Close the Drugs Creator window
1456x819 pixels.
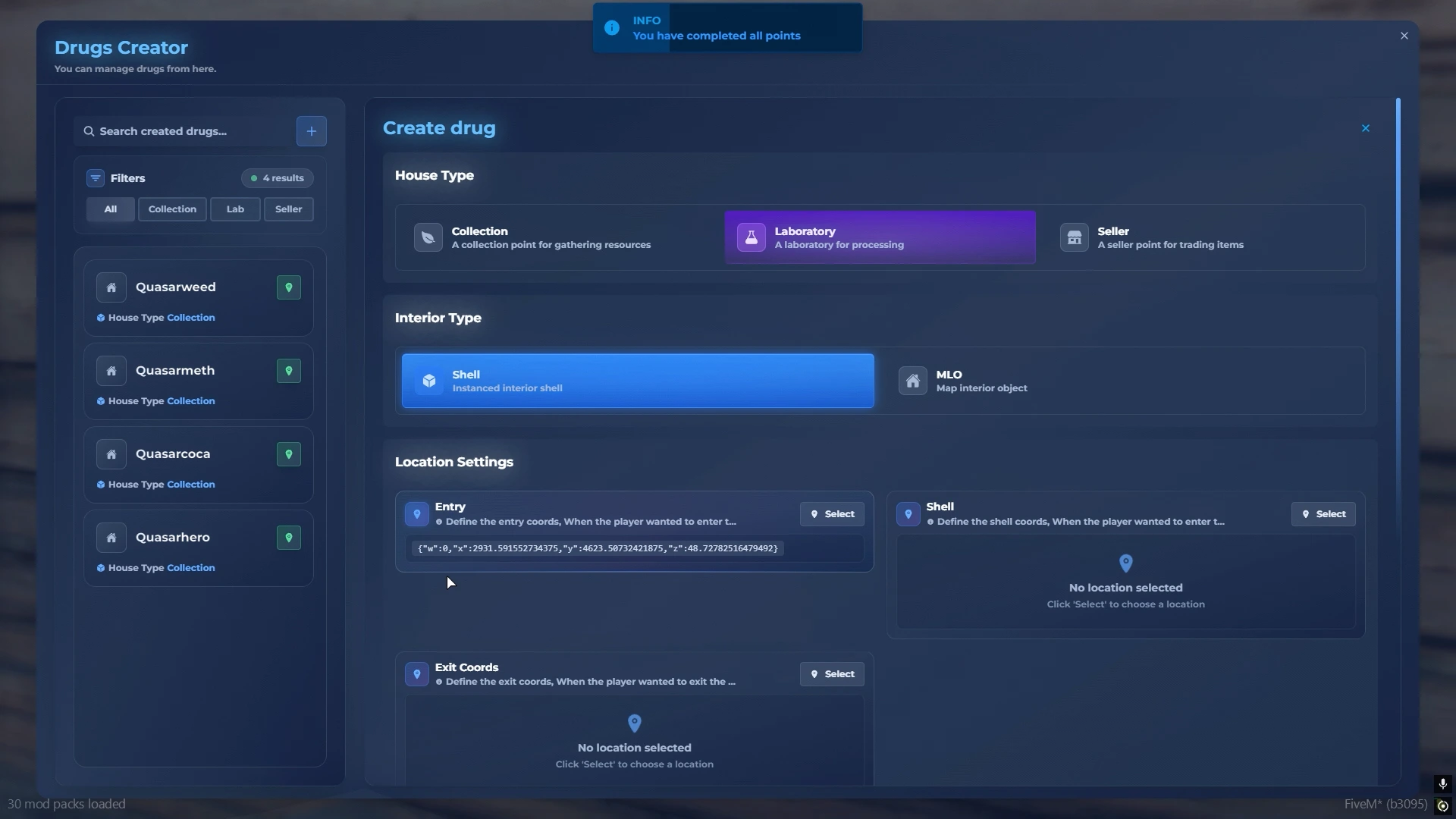click(1404, 36)
